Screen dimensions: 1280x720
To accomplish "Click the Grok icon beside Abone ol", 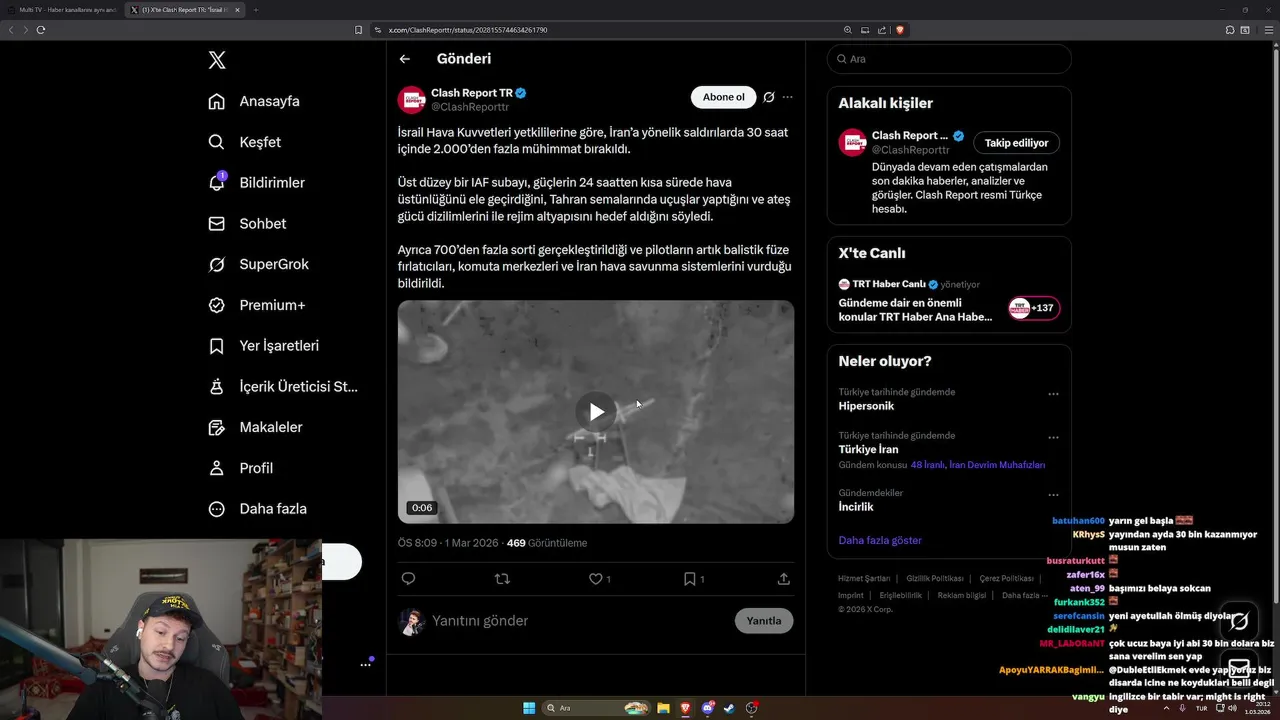I will click(769, 97).
